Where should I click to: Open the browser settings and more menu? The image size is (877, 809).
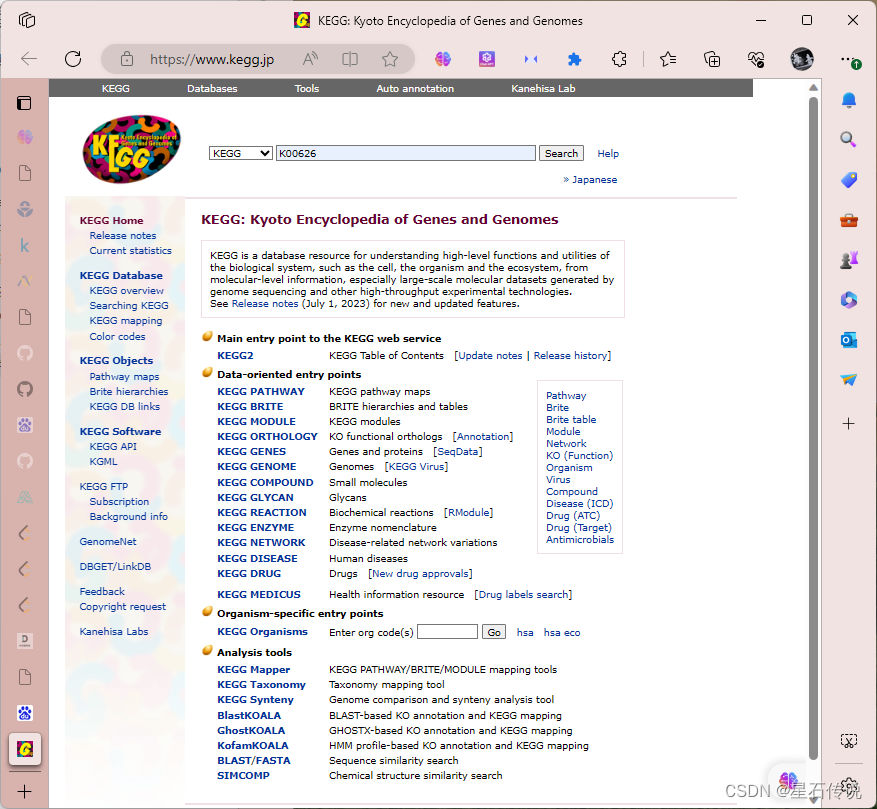848,59
